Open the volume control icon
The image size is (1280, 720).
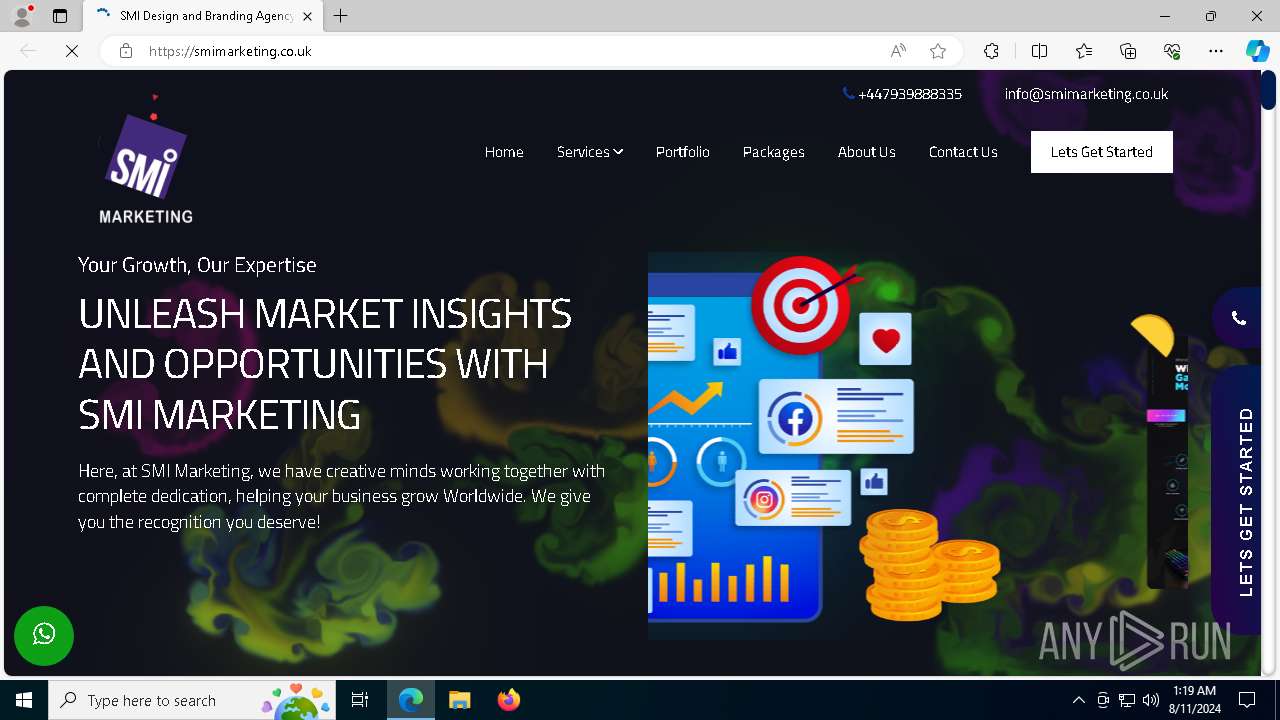(x=1151, y=700)
